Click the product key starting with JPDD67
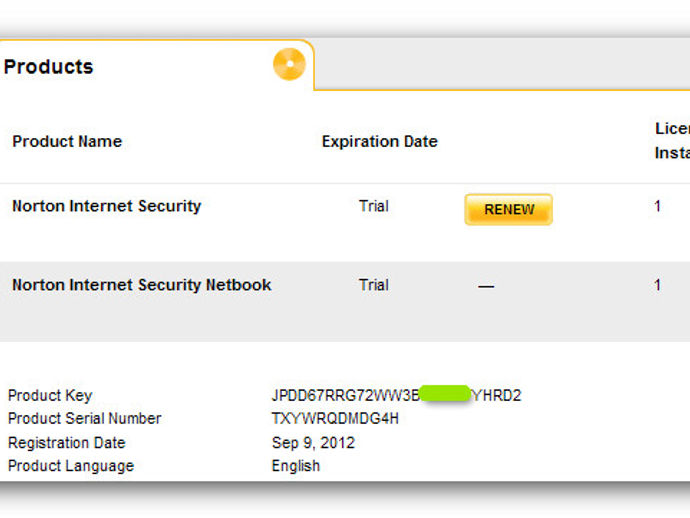 (x=396, y=395)
